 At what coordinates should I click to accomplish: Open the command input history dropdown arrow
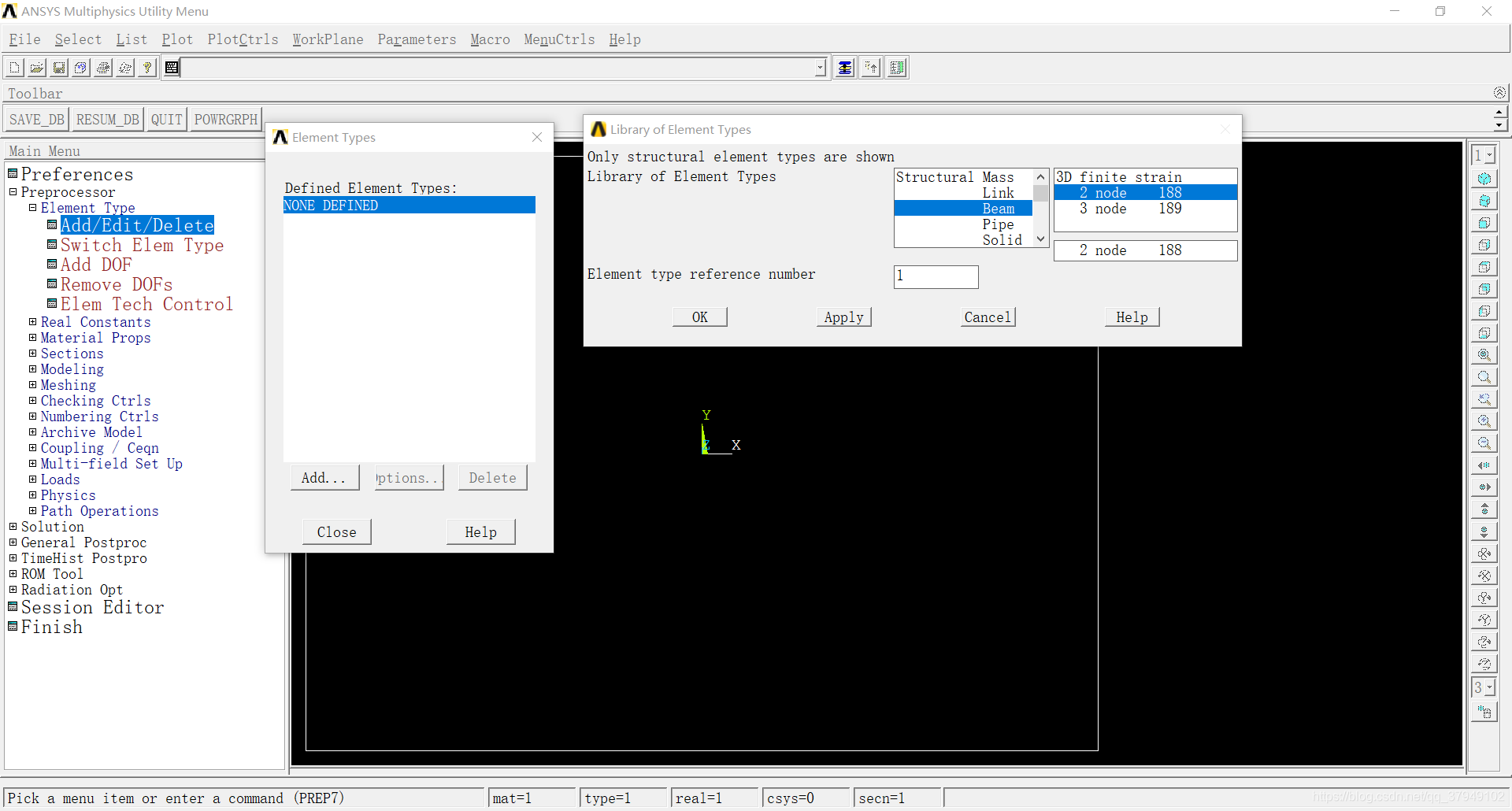point(821,69)
